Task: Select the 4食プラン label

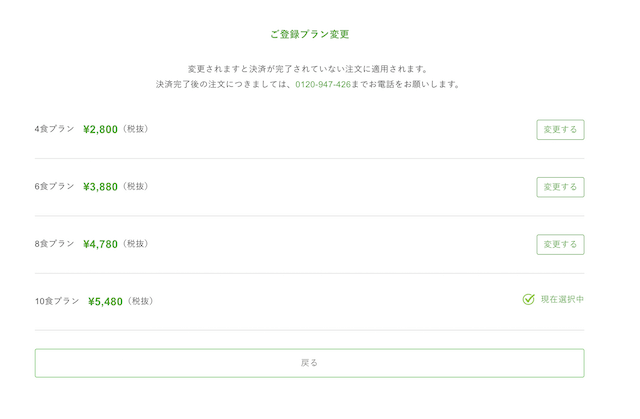Action: pyautogui.click(x=54, y=129)
